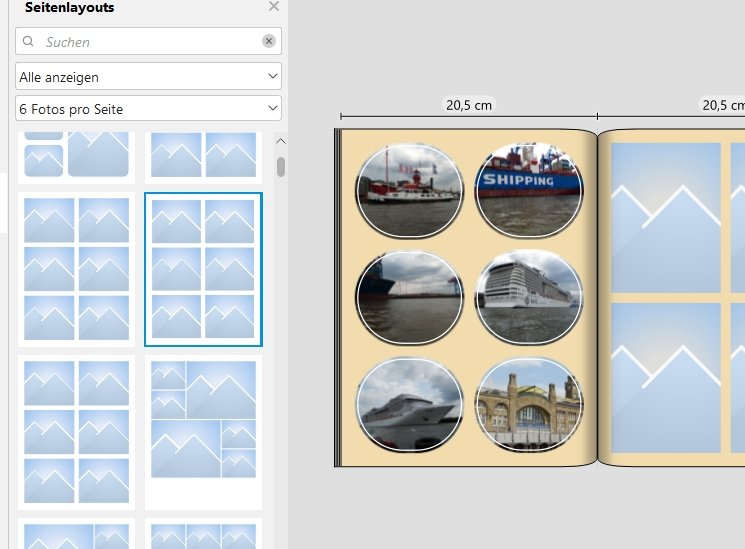Open the '6 Fotos pro Seite' dropdown

(x=148, y=108)
